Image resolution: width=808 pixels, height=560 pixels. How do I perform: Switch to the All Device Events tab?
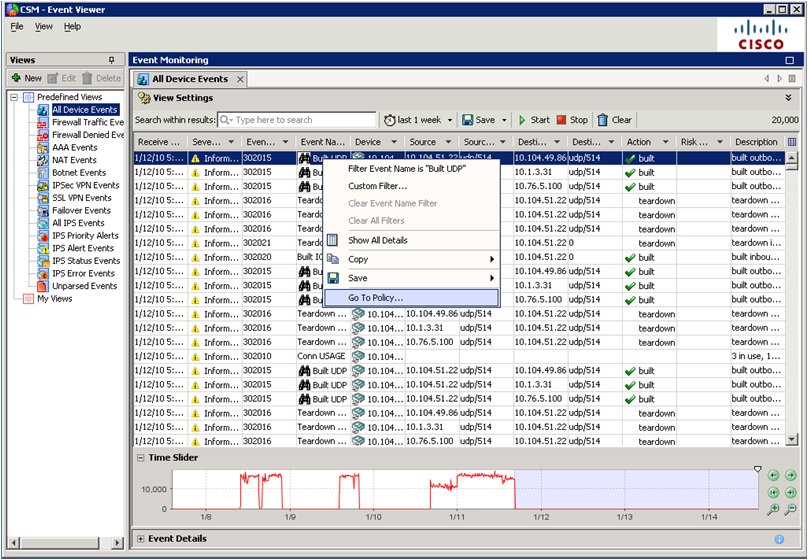pos(190,79)
